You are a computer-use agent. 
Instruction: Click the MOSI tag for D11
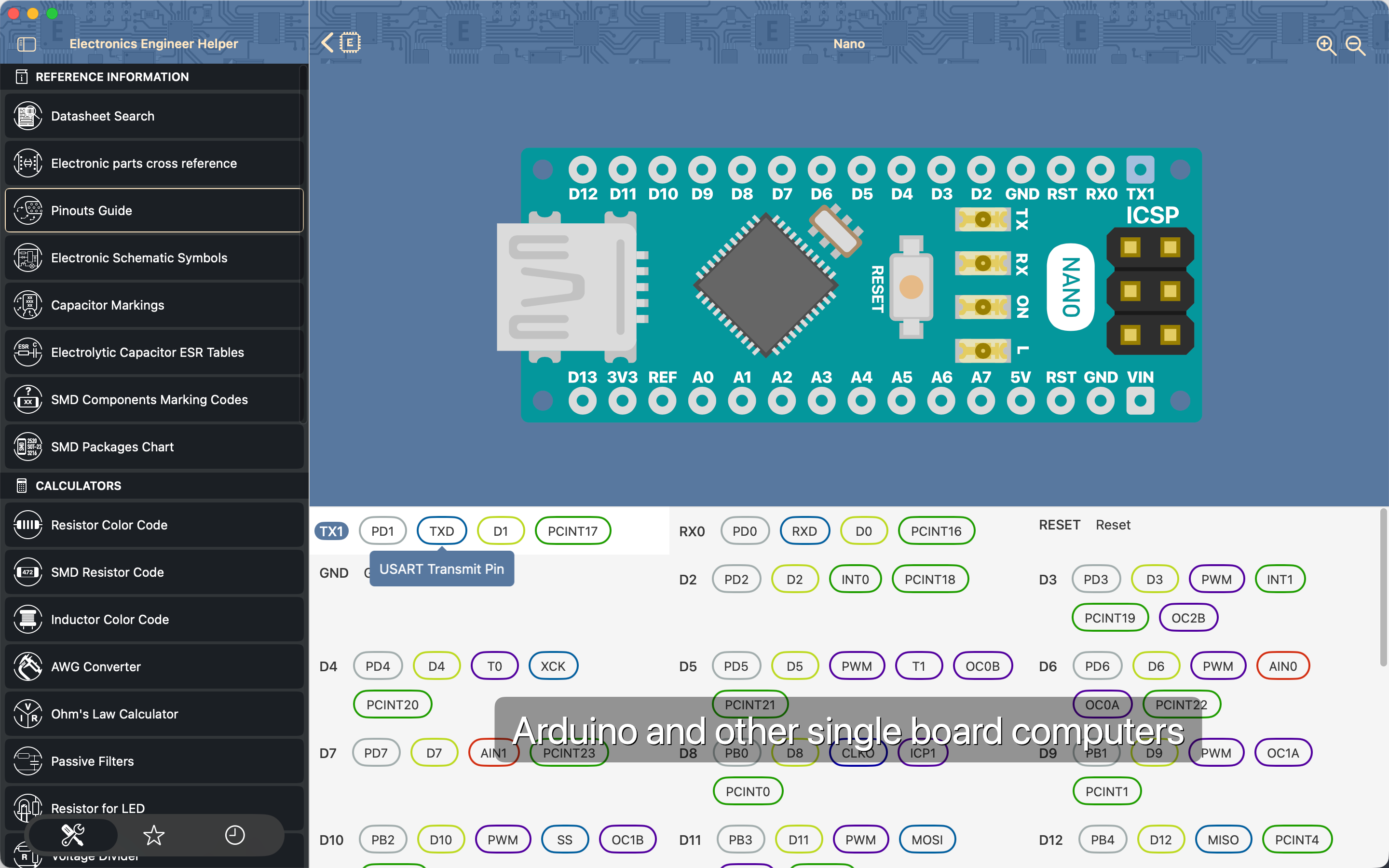click(x=927, y=839)
